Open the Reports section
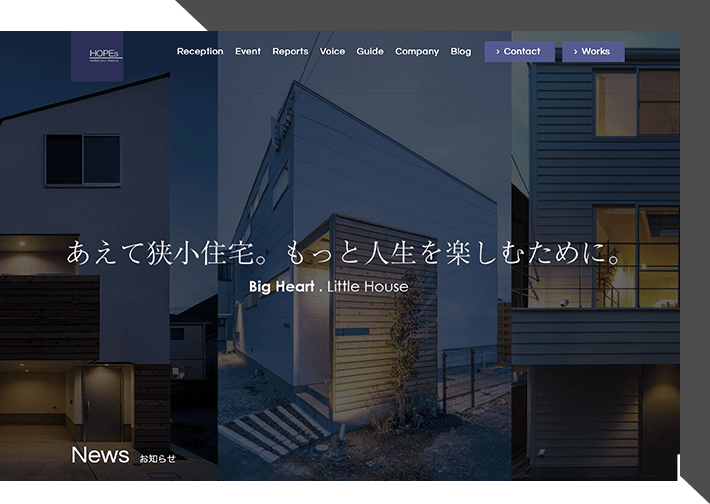Viewport: 710px width, 504px height. point(290,52)
